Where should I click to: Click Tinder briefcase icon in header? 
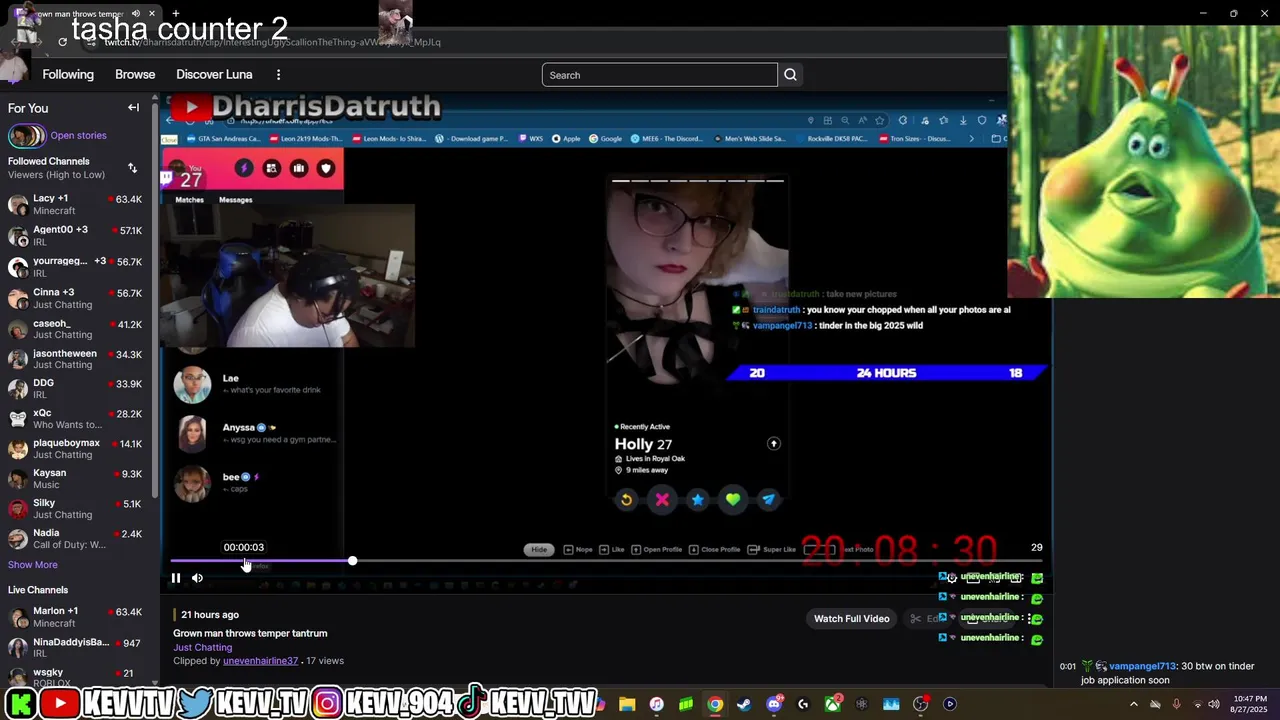298,169
